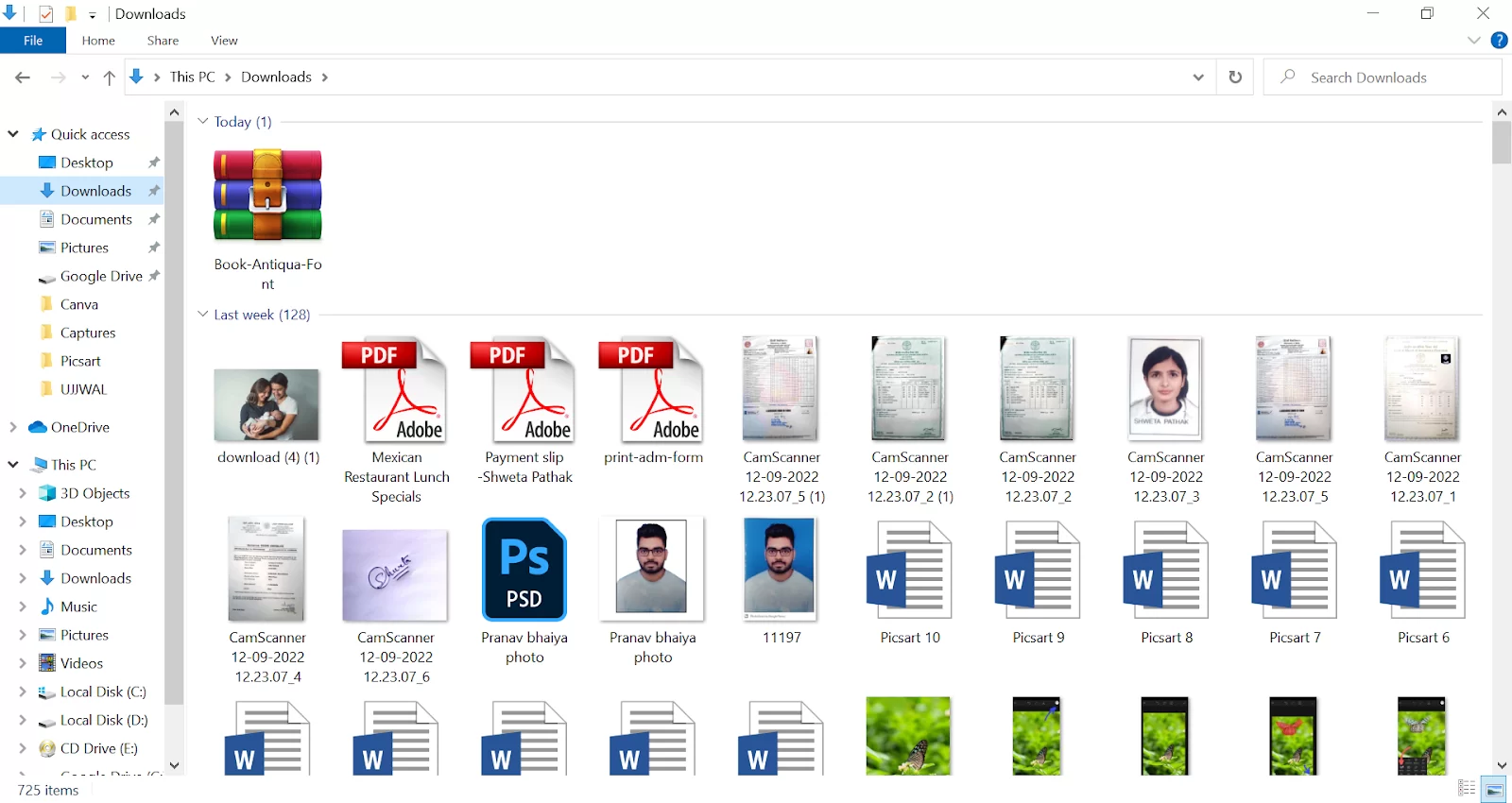Click the file list vertical scrollbar thumb
The width and height of the screenshot is (1512, 803).
pos(1502,143)
